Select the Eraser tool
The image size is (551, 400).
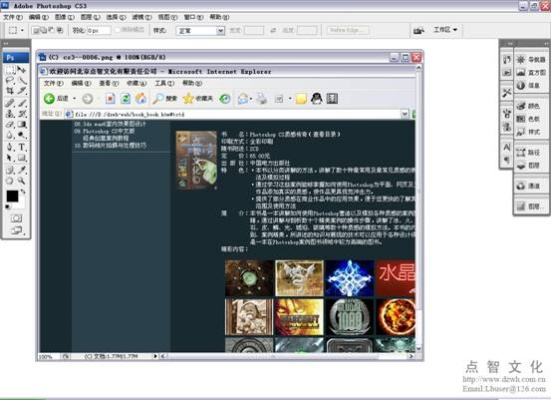[x=10, y=124]
